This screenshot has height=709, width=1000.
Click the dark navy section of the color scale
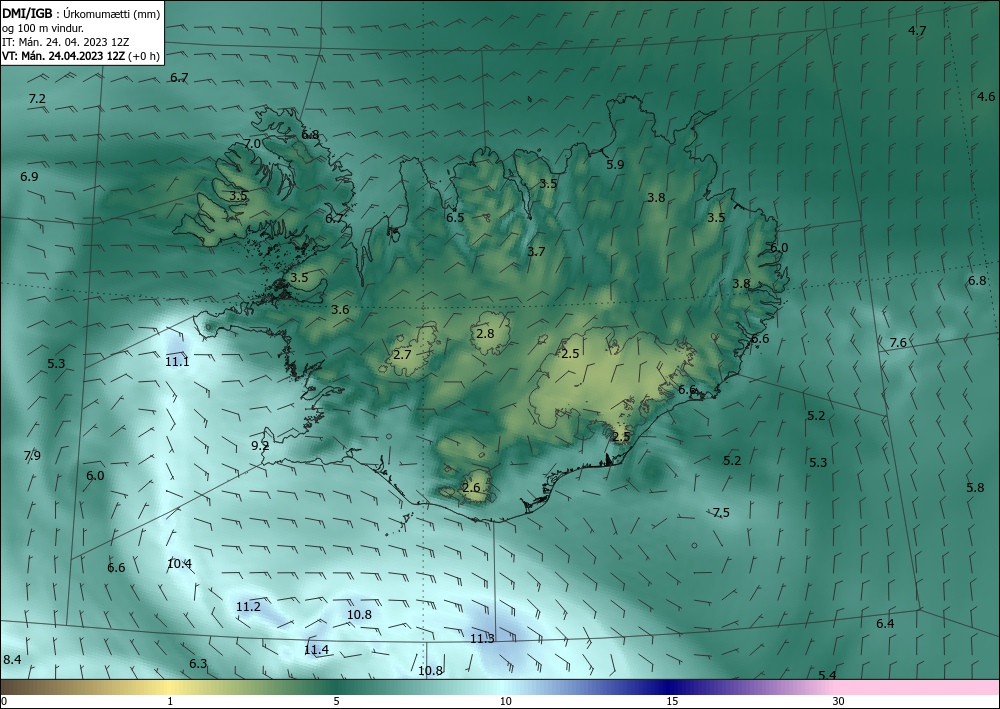(x=670, y=687)
